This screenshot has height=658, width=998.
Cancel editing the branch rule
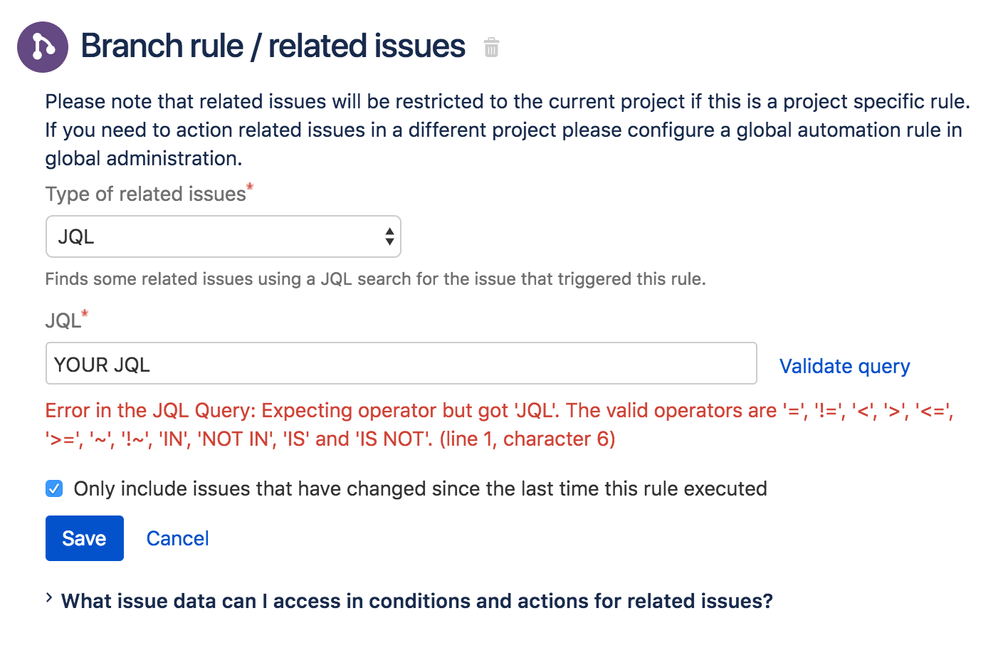(x=178, y=538)
